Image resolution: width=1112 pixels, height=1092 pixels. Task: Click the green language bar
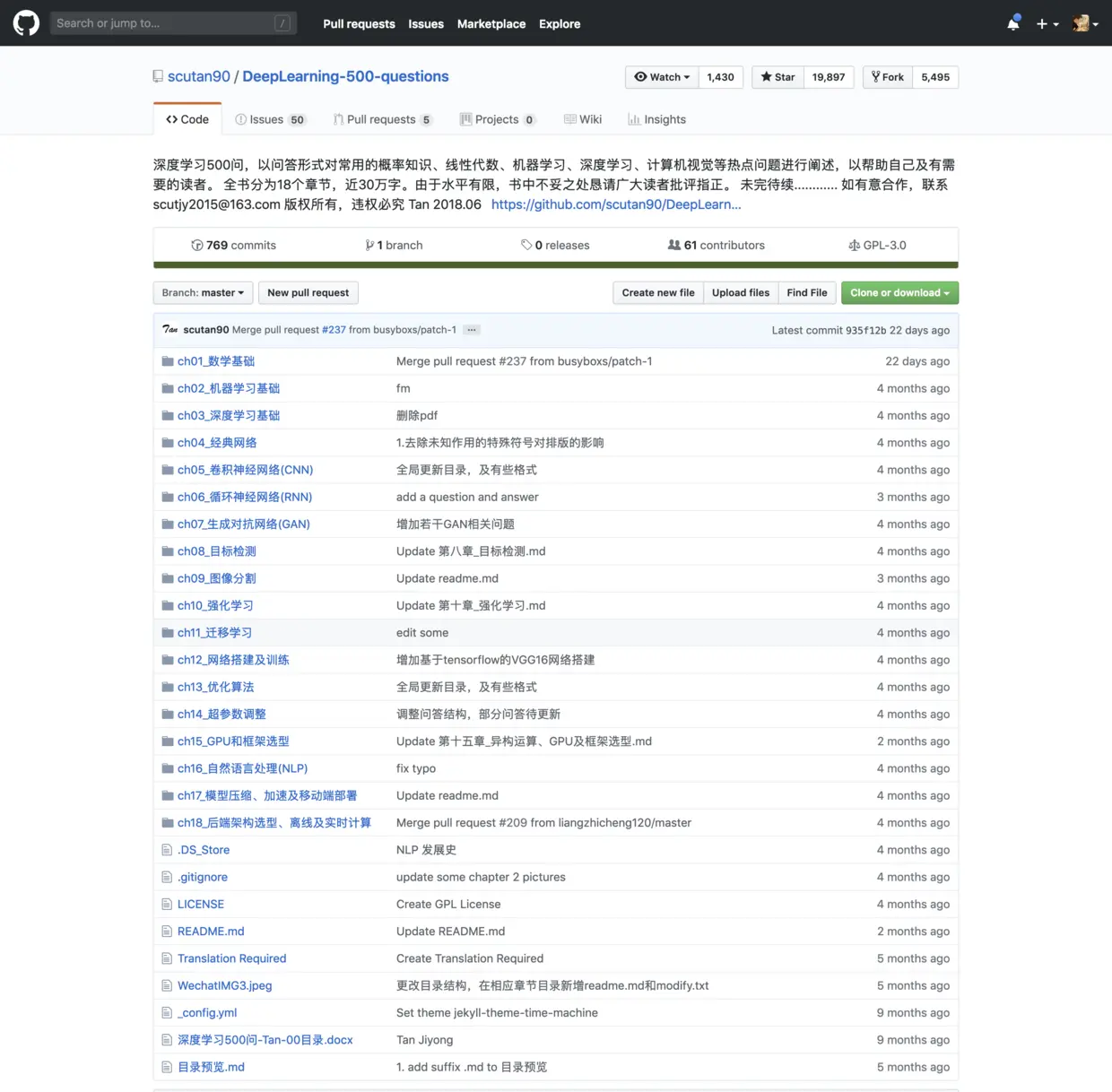[556, 265]
